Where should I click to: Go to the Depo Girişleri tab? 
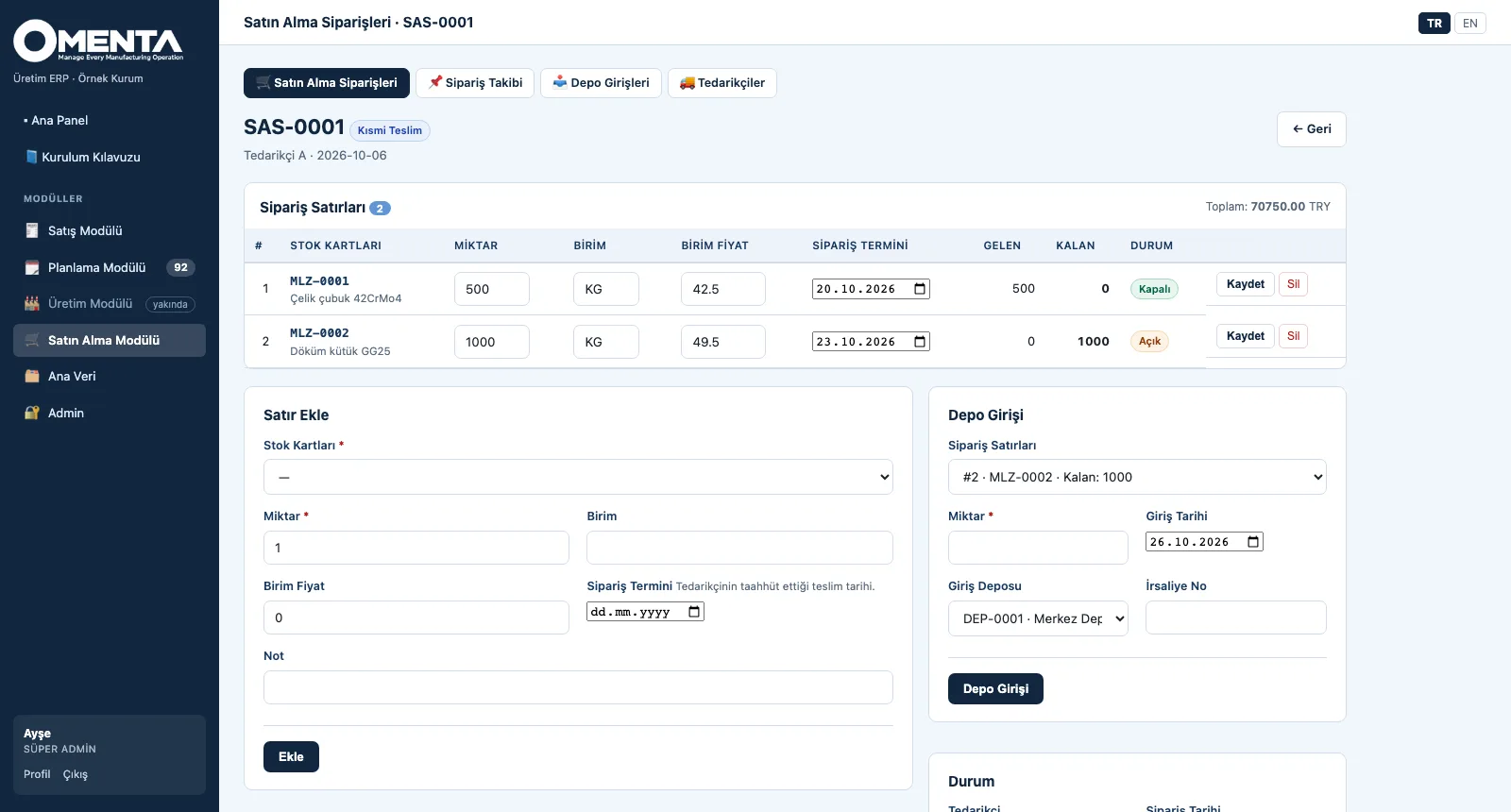601,83
